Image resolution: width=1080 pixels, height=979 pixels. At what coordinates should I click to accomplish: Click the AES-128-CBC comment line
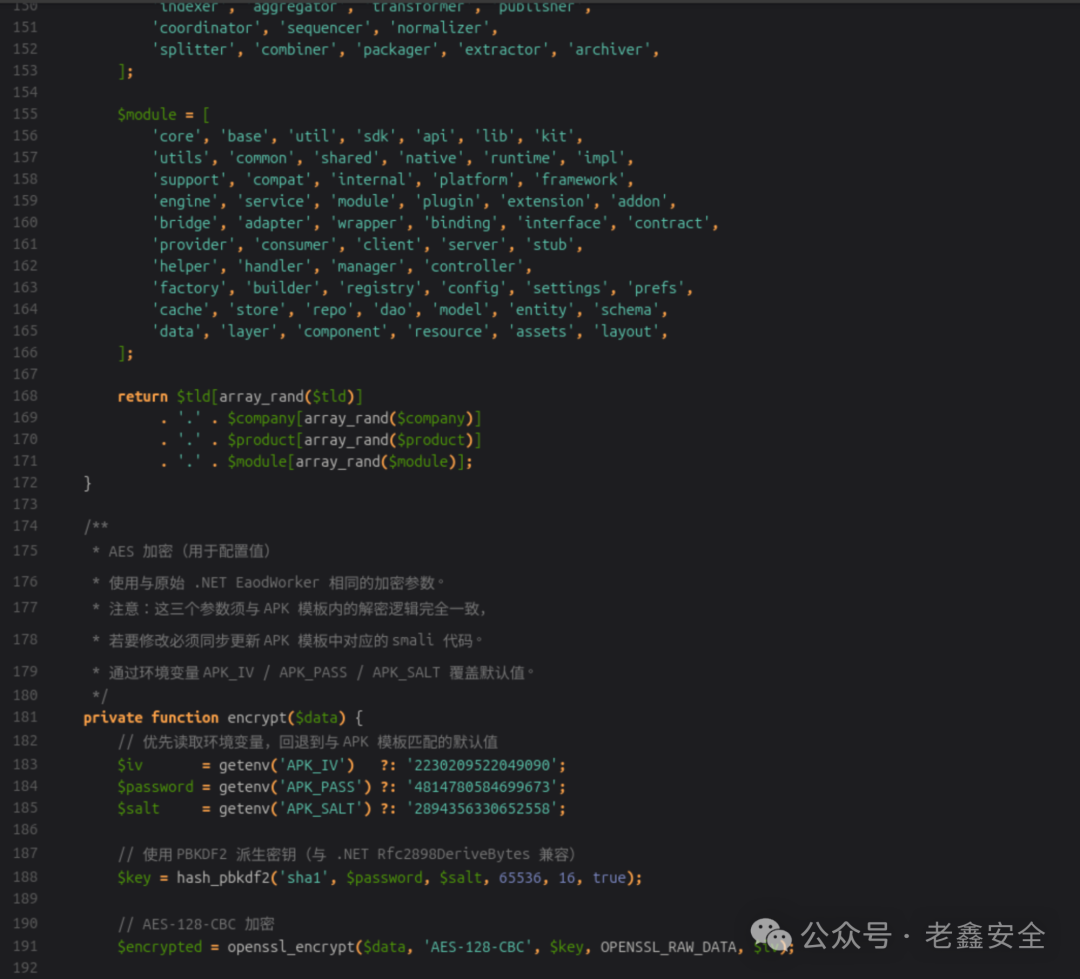tap(196, 924)
